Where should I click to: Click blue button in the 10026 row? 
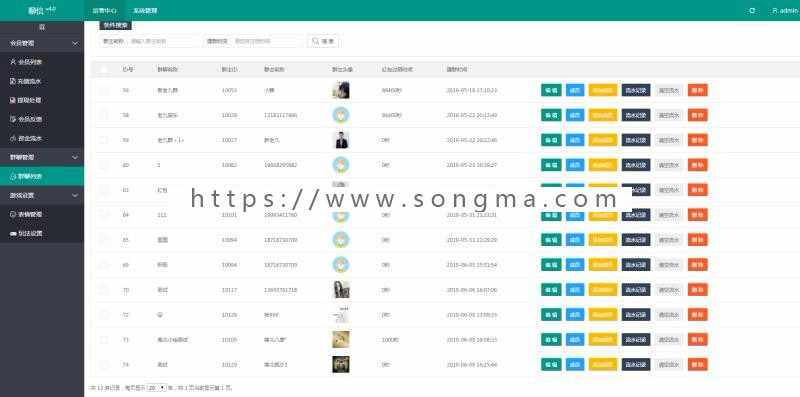pos(575,115)
